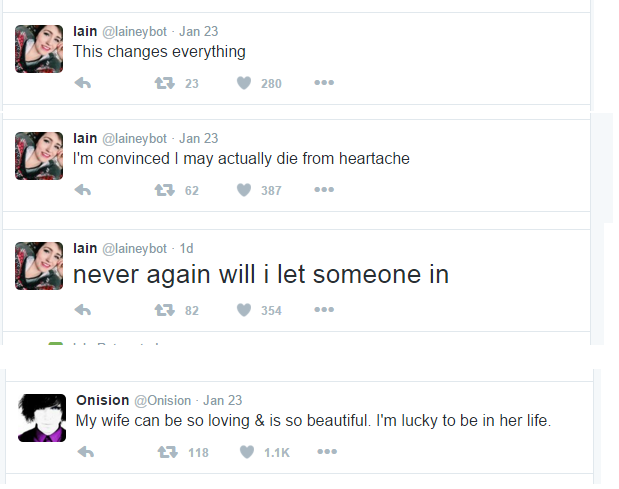Like the 'die from heartache' tweet
The image size is (619, 489).
[x=244, y=190]
